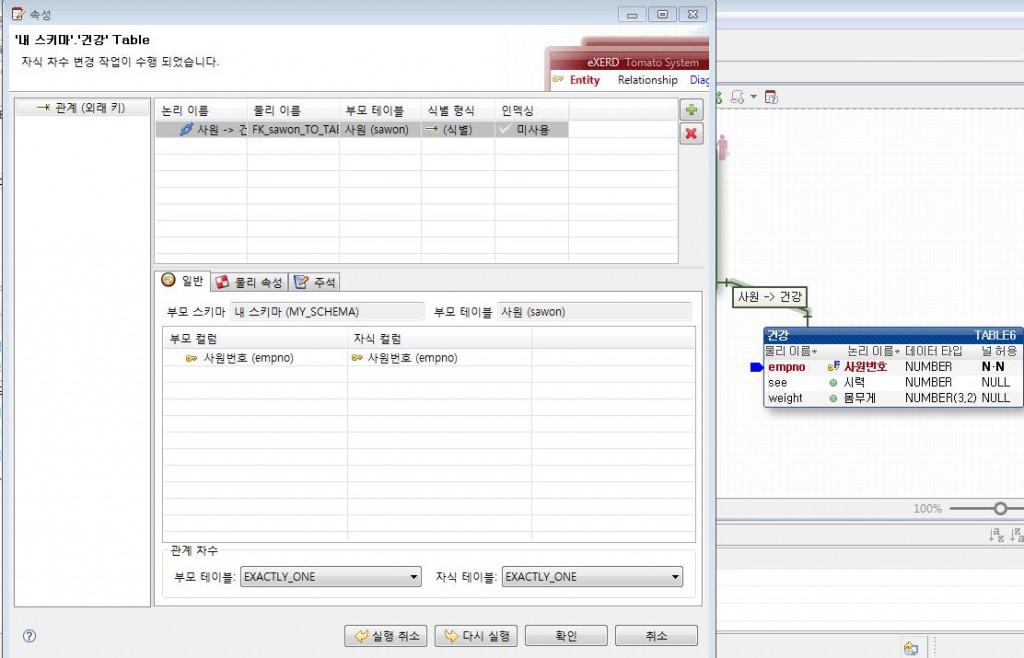
Task: Switch to the 주석 tab
Action: pos(315,282)
